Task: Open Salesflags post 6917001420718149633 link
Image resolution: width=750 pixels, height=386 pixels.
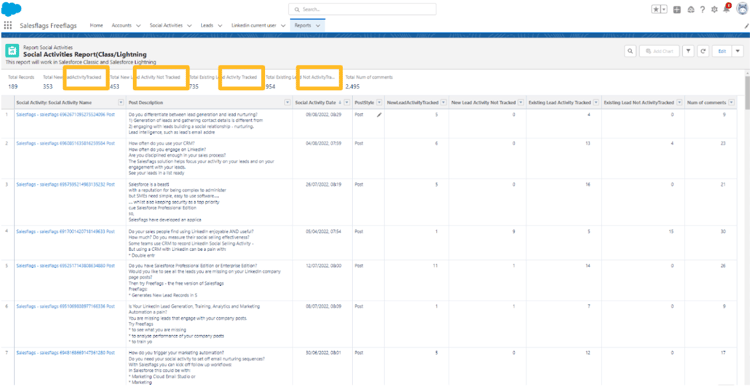Action: click(65, 231)
